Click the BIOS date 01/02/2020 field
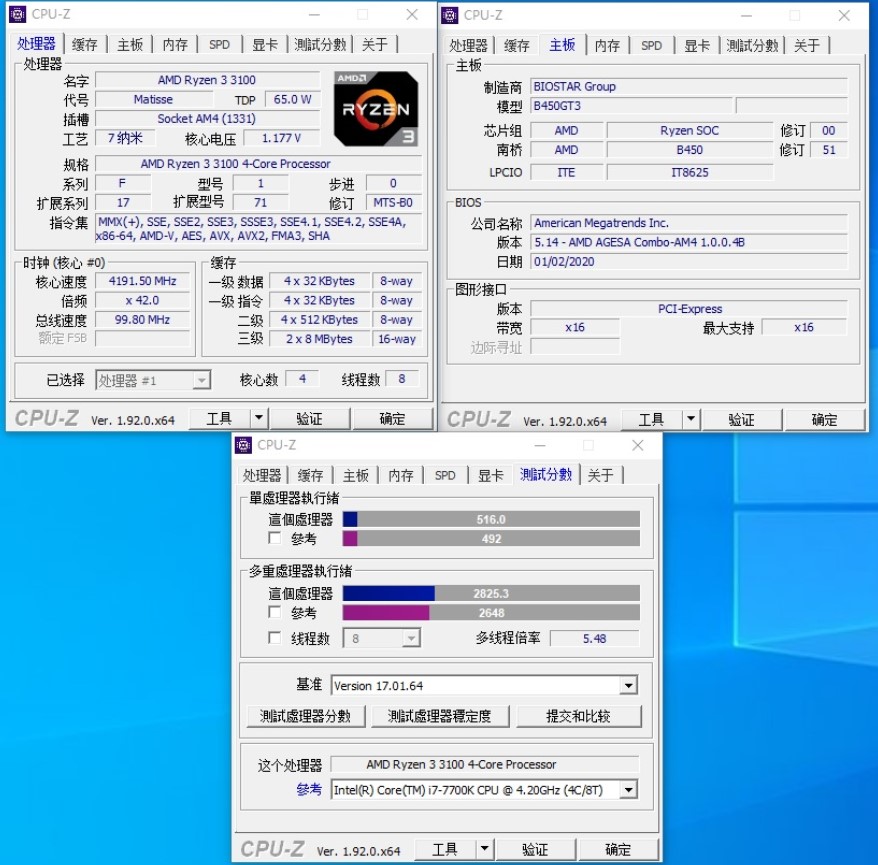878x865 pixels. click(x=689, y=261)
